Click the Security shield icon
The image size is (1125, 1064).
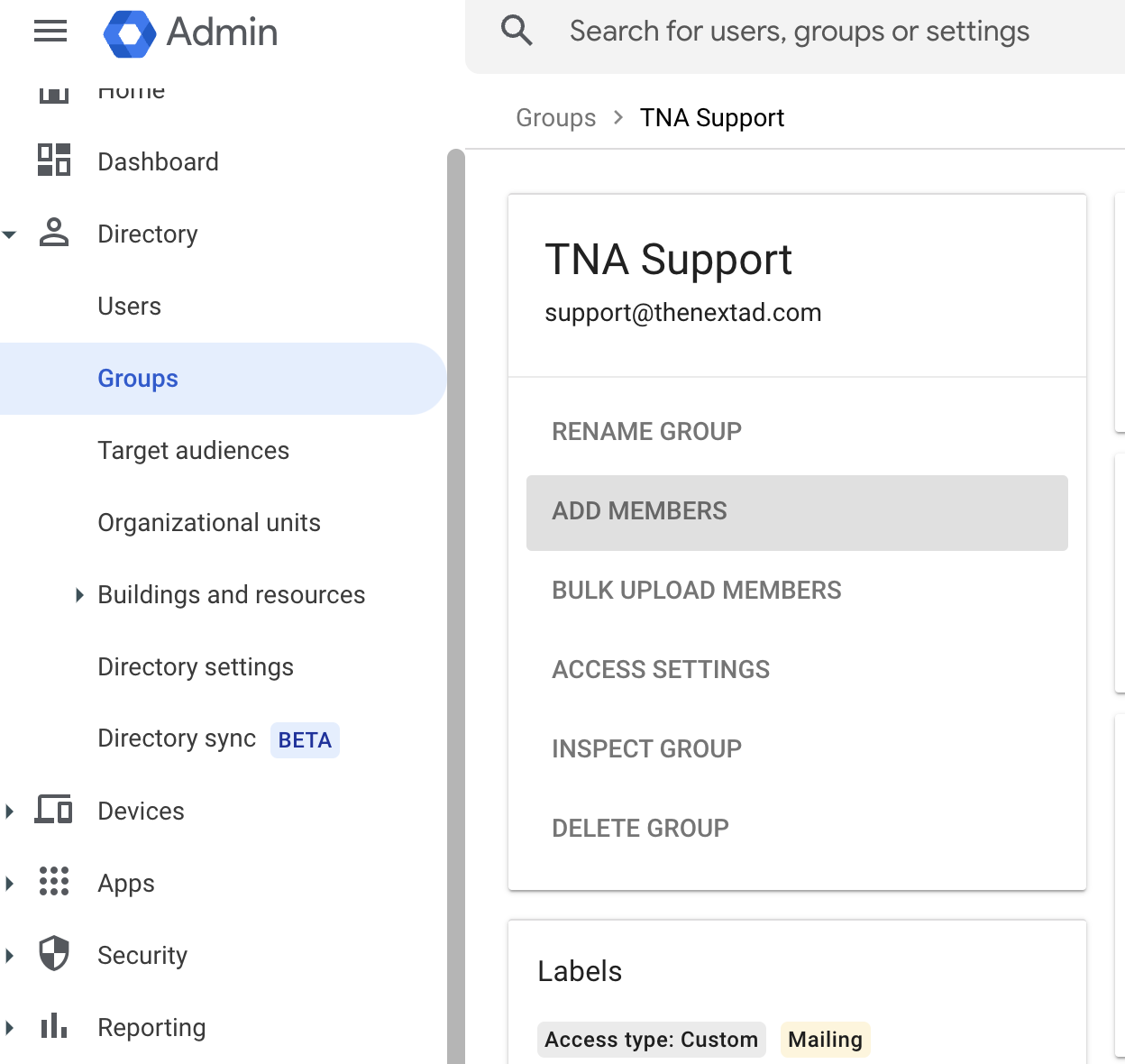click(54, 954)
